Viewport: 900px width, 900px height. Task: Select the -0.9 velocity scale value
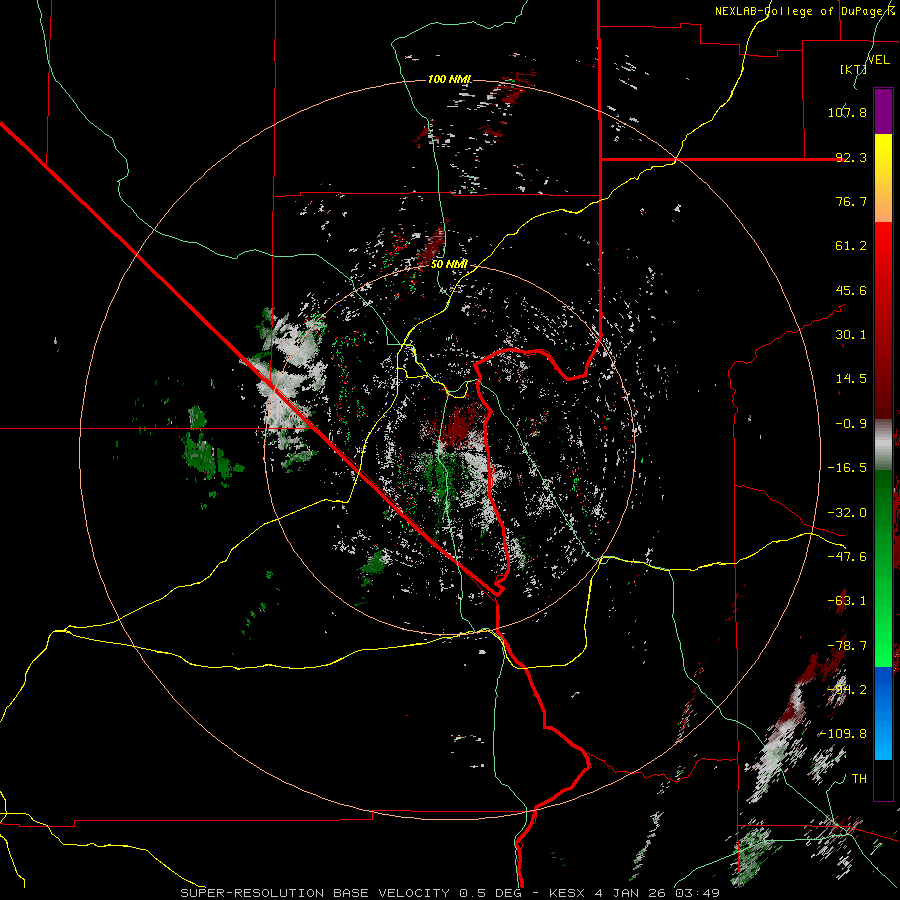click(851, 424)
